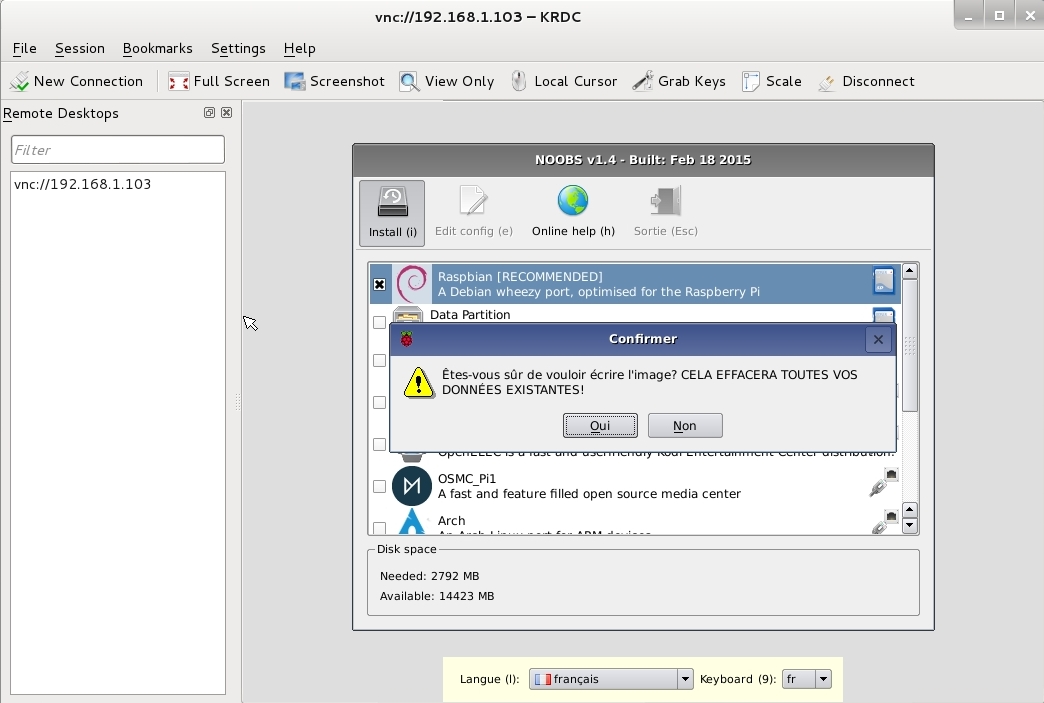Screen dimensions: 1044x703
Task: Activate Grab Keys
Action: pyautogui.click(x=679, y=81)
